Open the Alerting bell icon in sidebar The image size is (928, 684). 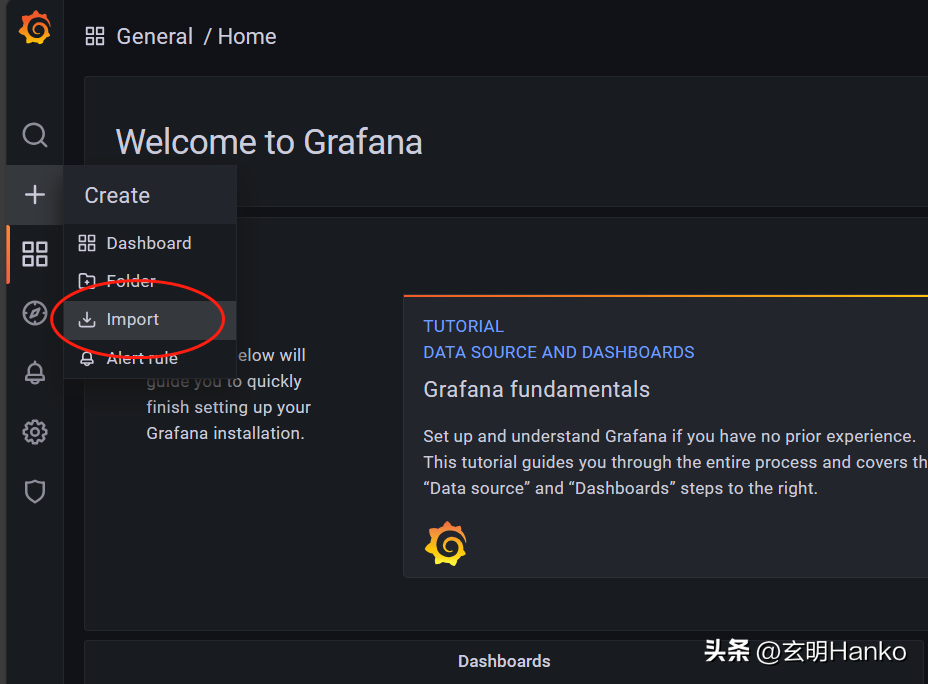[x=35, y=373]
